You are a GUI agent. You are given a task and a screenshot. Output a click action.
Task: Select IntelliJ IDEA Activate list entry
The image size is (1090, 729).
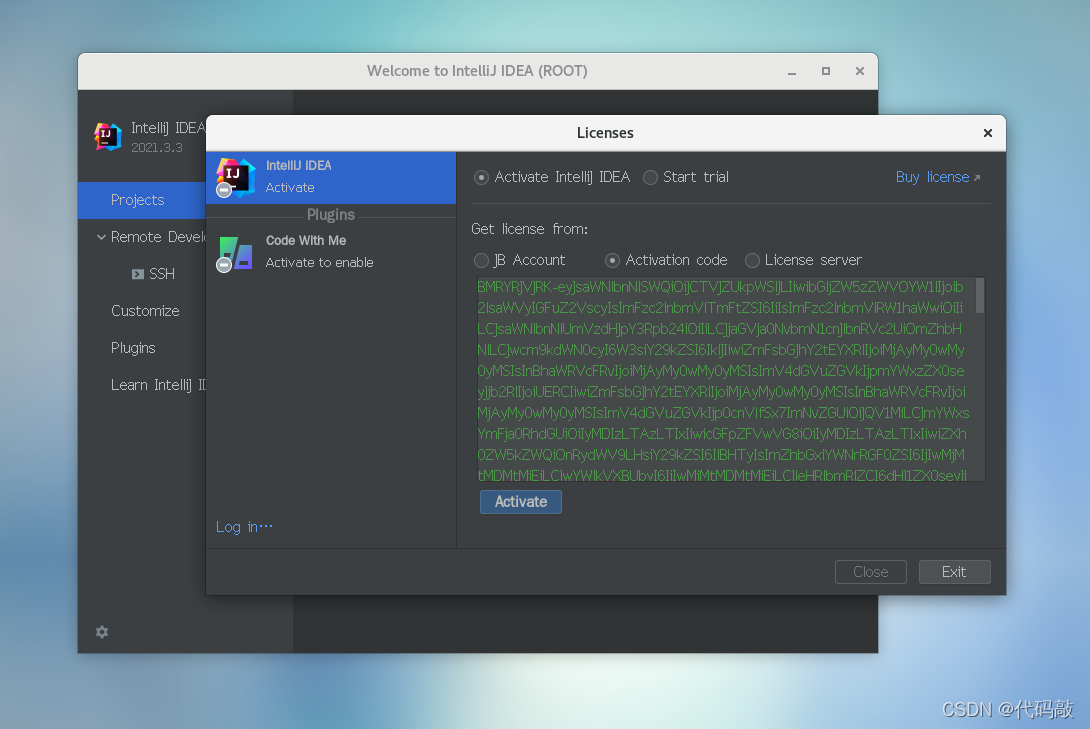pos(331,177)
